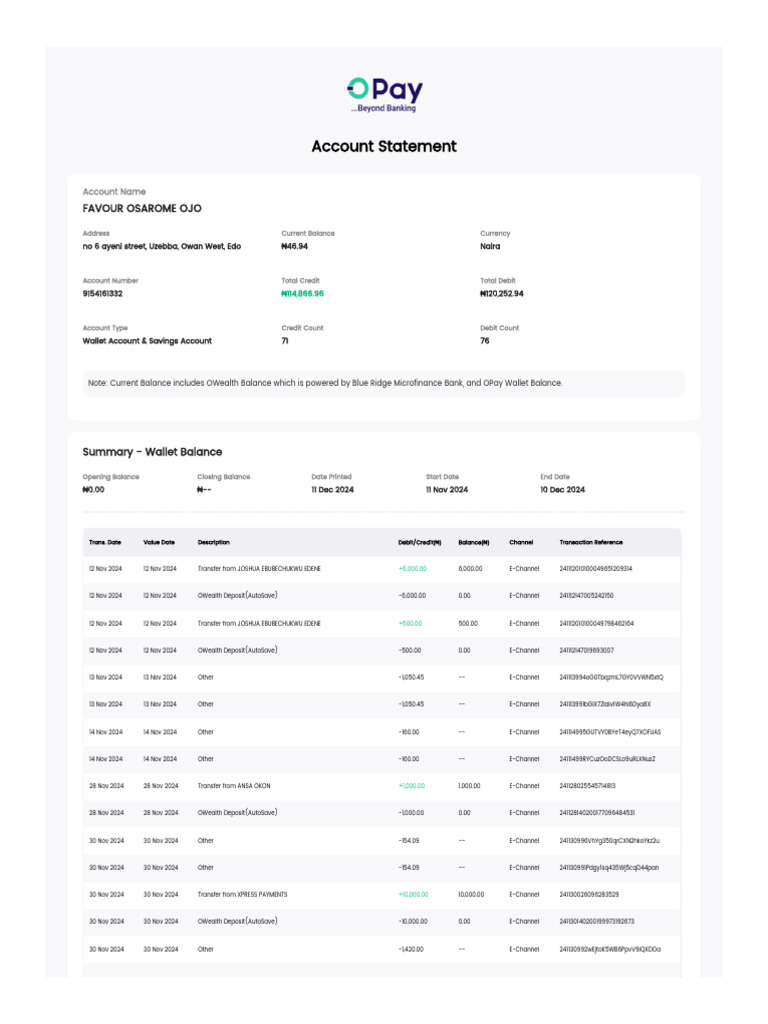The image size is (768, 1024).
Task: Click the Credit Count value 71
Action: pyautogui.click(x=285, y=341)
